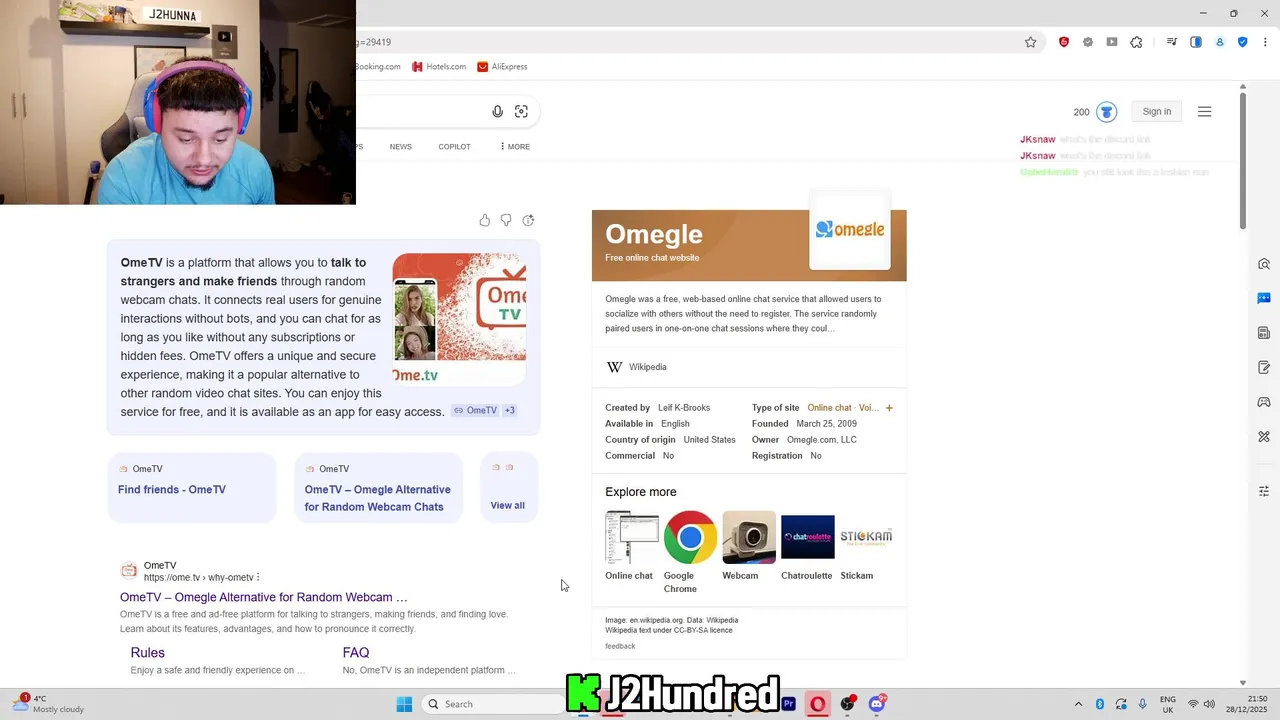Give the answer a thumbs down
The height and width of the screenshot is (720, 1280).
pos(506,220)
